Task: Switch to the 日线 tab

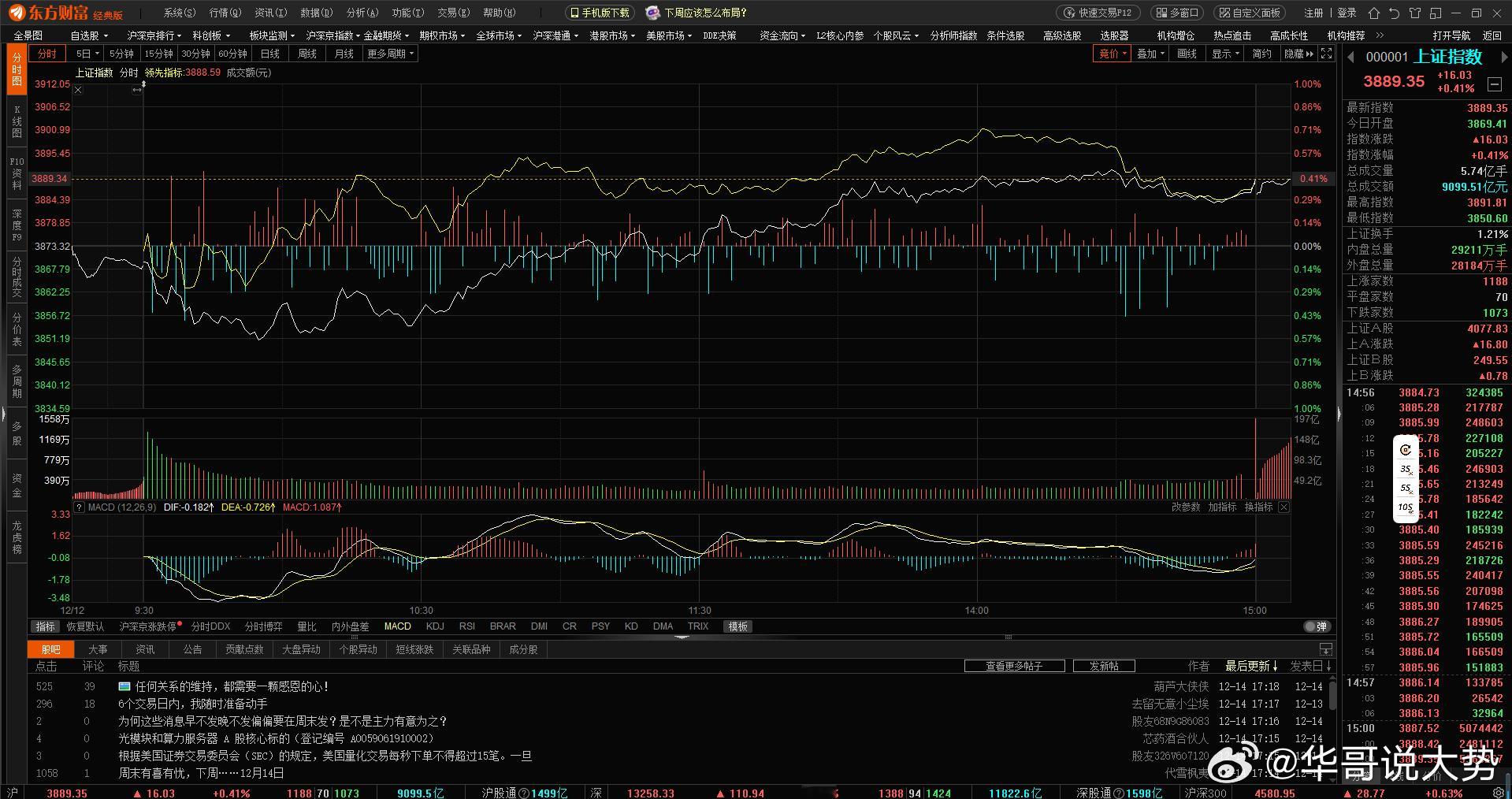Action: click(x=270, y=54)
